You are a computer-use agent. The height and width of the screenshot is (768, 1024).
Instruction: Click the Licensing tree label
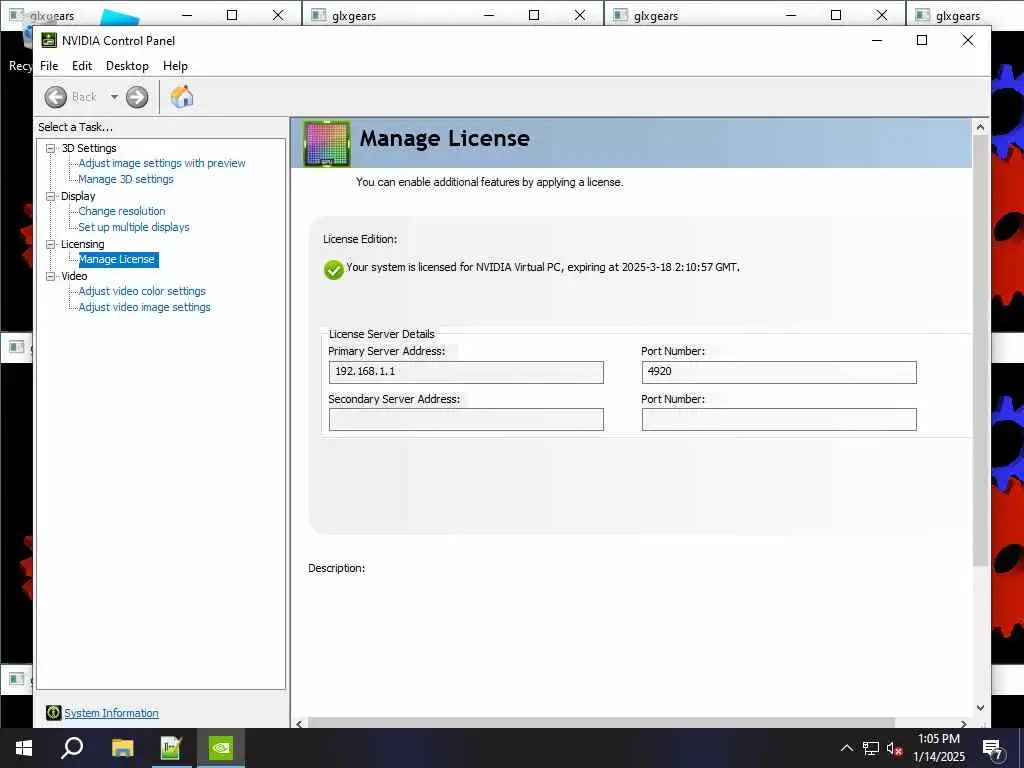pos(82,244)
